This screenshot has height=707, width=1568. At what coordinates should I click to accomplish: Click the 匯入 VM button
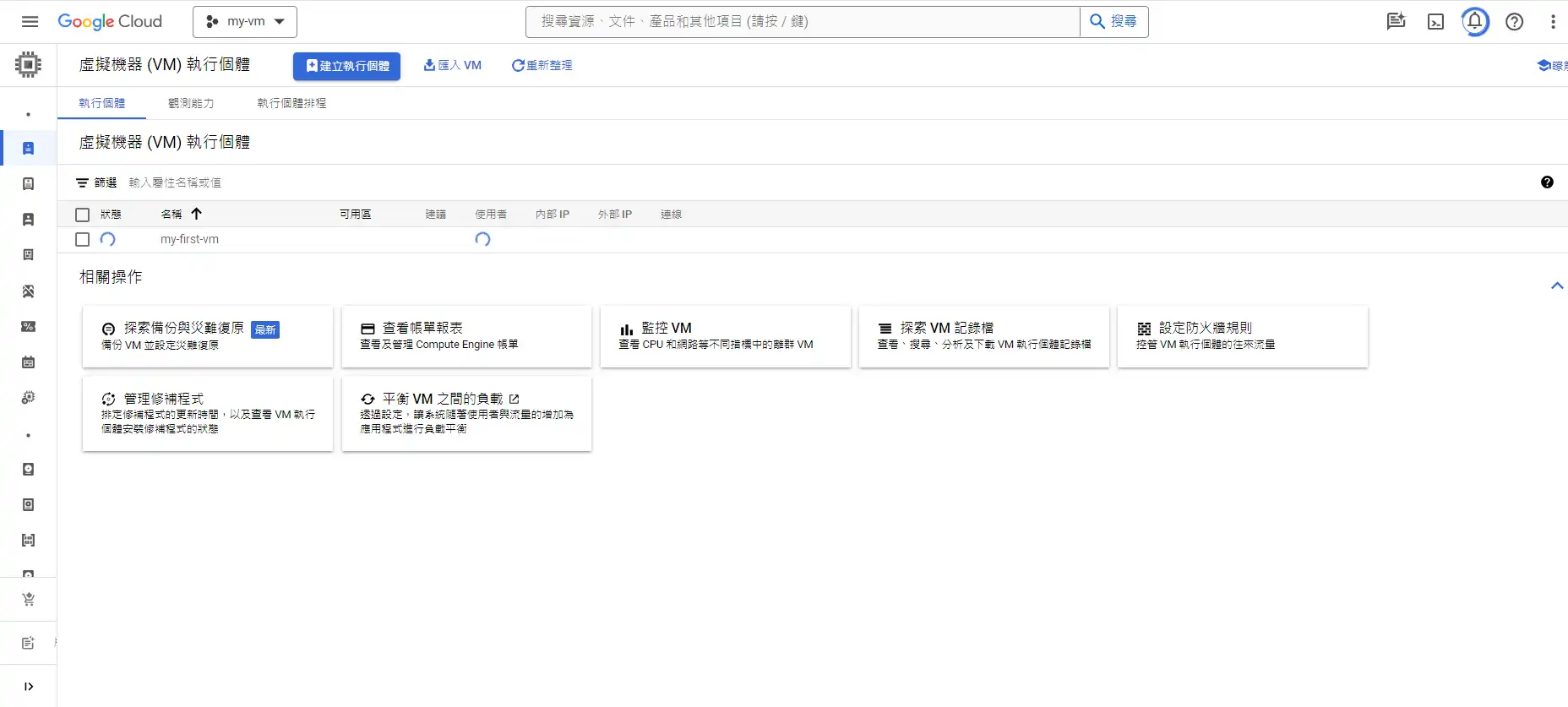[453, 66]
